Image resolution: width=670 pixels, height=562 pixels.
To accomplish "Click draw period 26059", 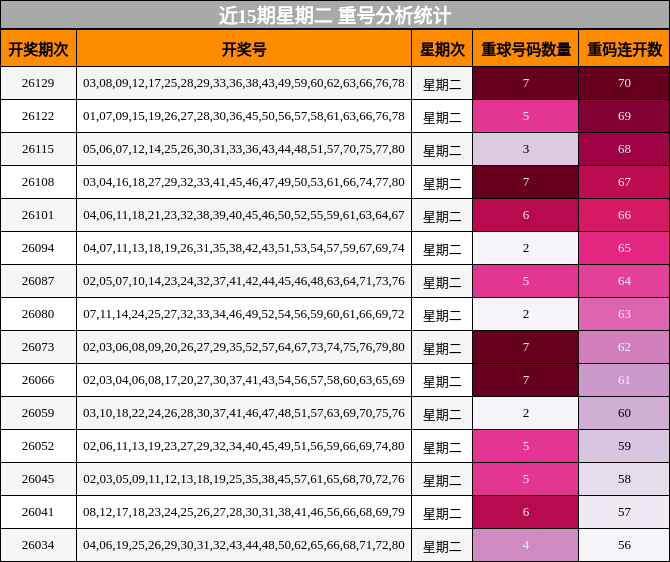I will pos(38,413).
